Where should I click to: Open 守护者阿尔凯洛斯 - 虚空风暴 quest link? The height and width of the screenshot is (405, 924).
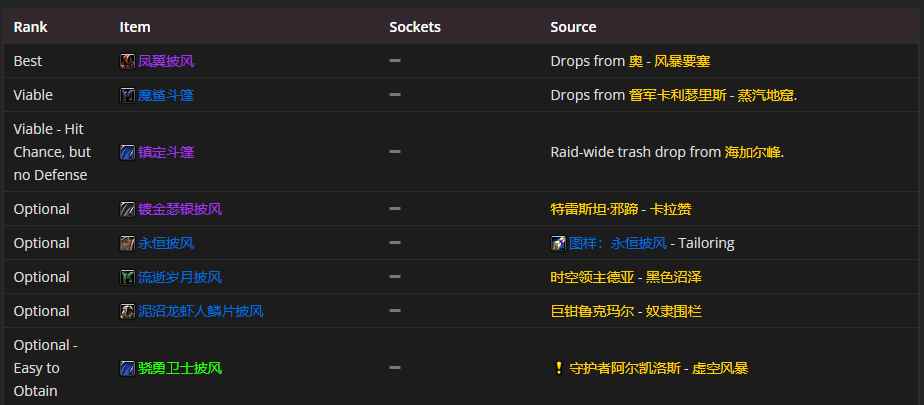coord(659,368)
